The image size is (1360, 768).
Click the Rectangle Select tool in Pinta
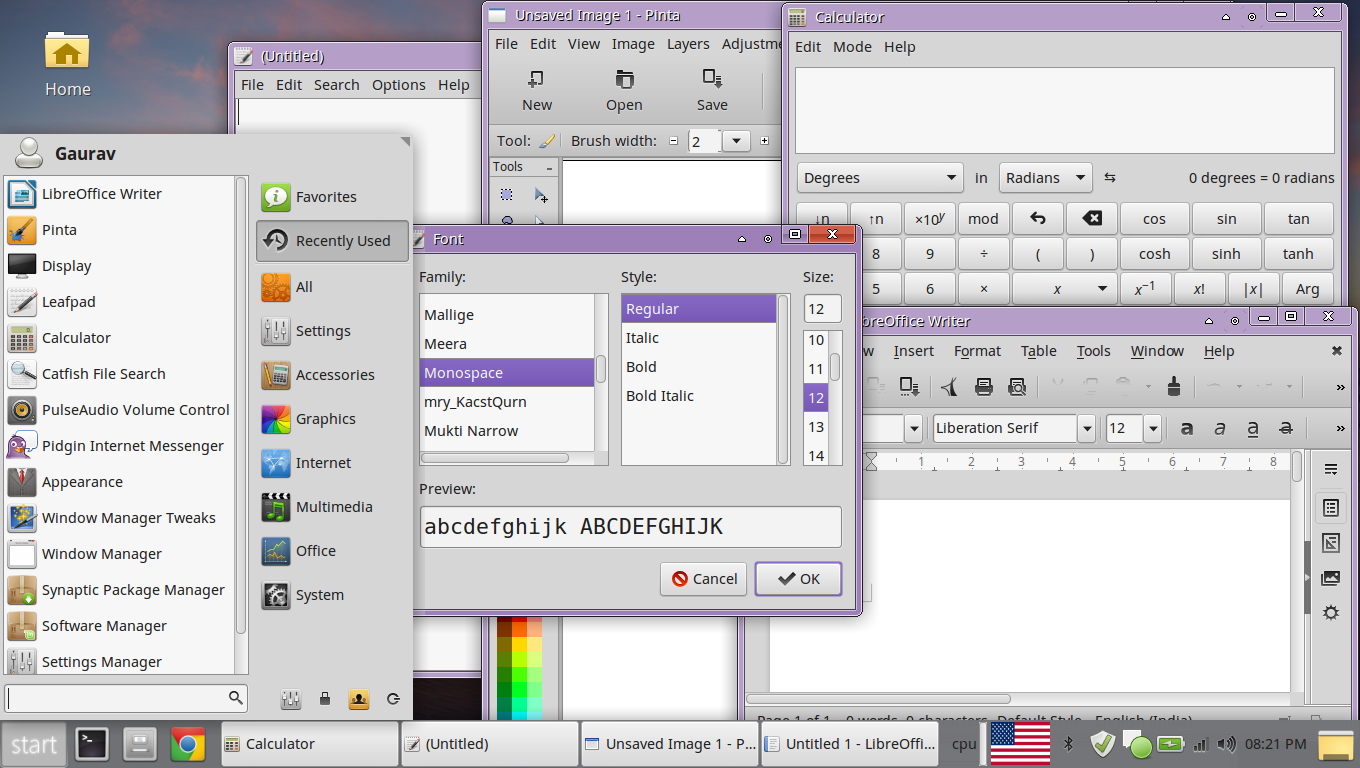tap(507, 195)
